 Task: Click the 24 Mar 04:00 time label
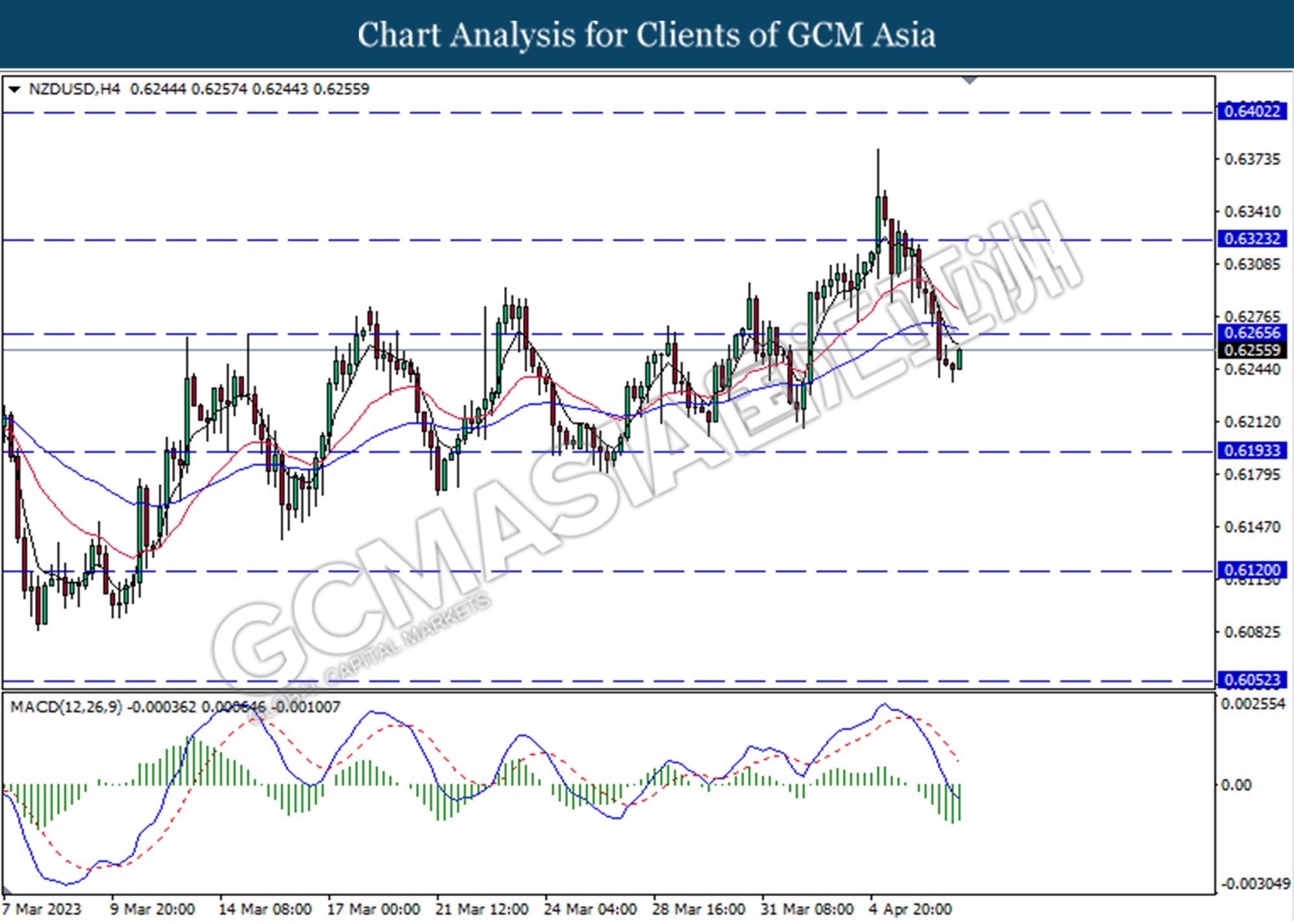[x=590, y=909]
